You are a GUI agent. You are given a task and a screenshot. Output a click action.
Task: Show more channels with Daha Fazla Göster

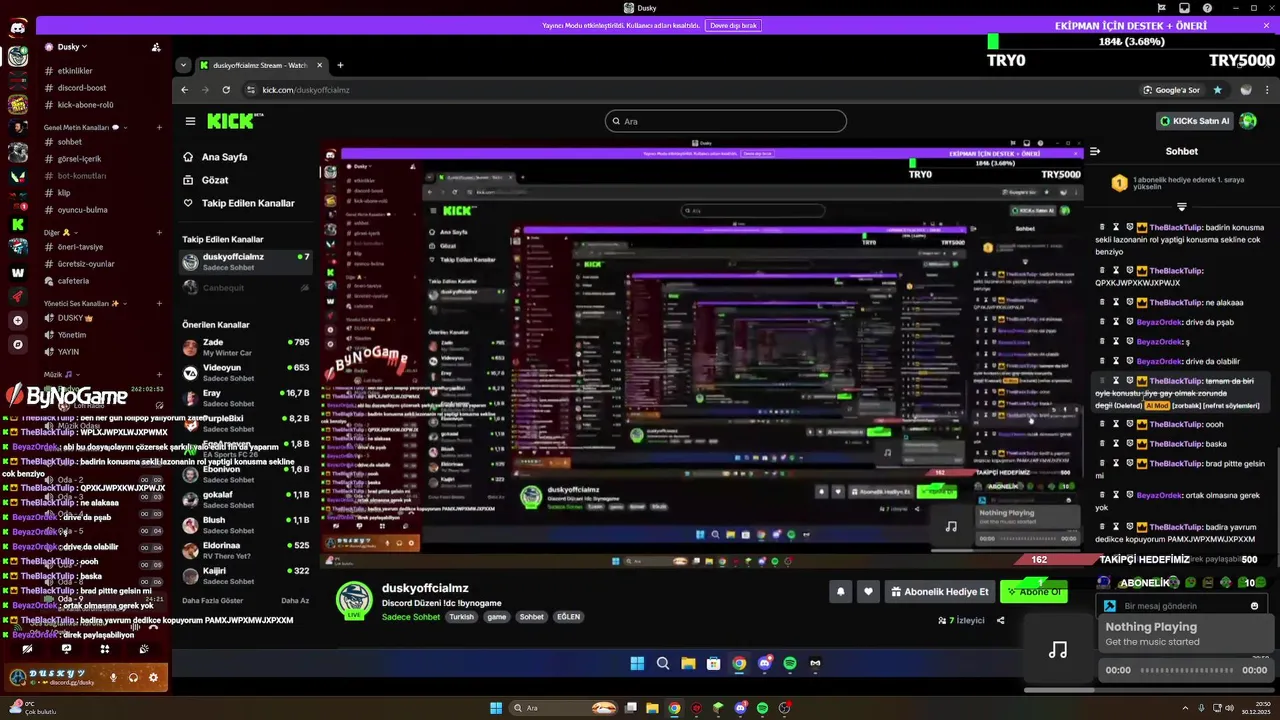click(212, 601)
